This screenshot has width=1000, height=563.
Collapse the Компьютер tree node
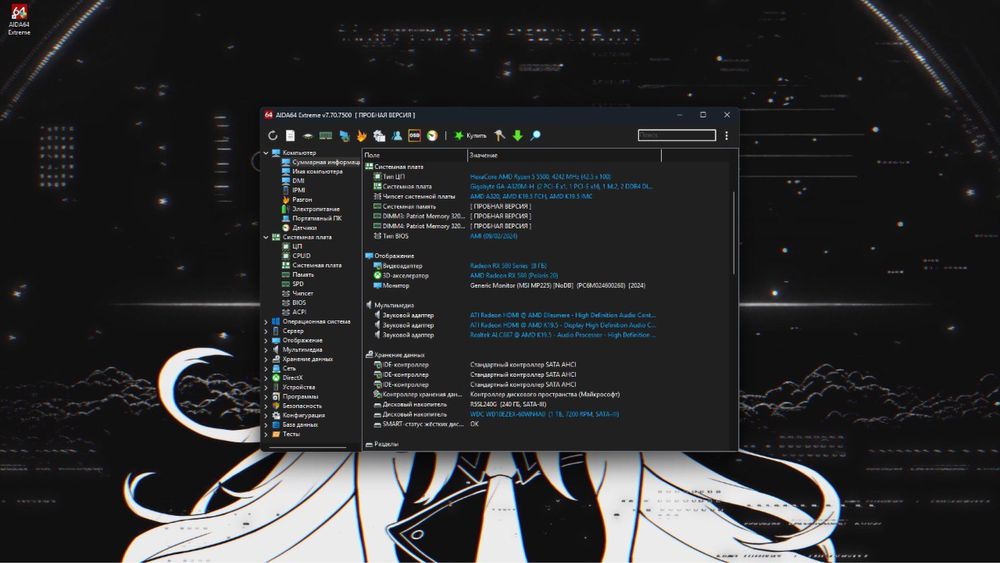pyautogui.click(x=266, y=153)
